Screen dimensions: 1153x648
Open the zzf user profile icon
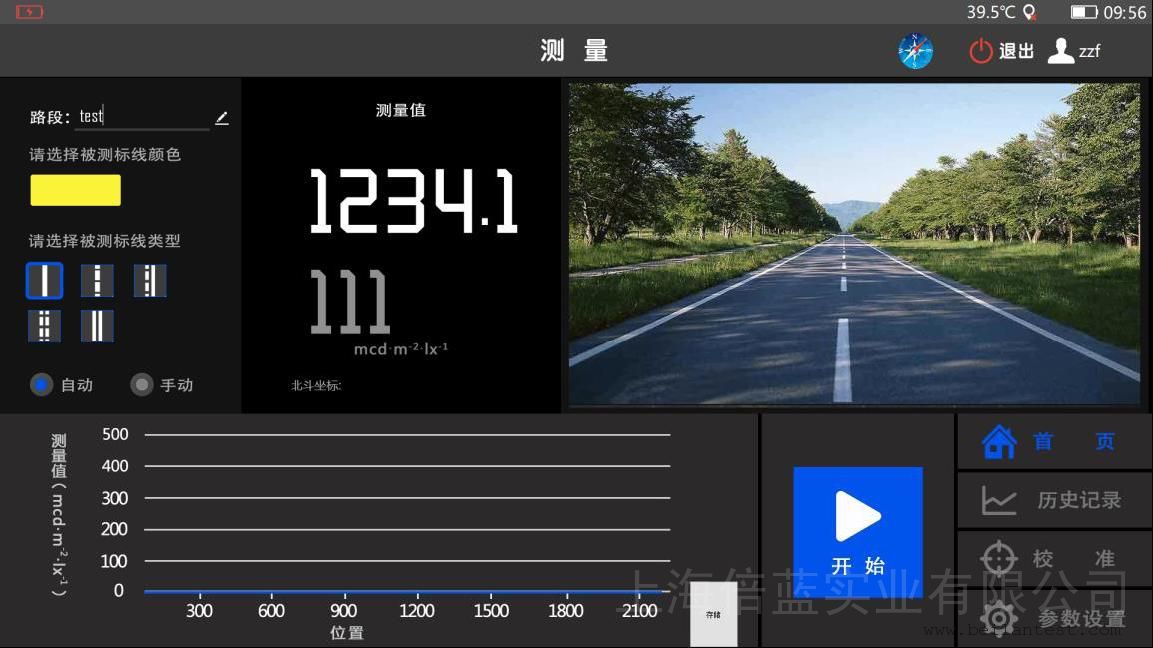[x=1061, y=51]
